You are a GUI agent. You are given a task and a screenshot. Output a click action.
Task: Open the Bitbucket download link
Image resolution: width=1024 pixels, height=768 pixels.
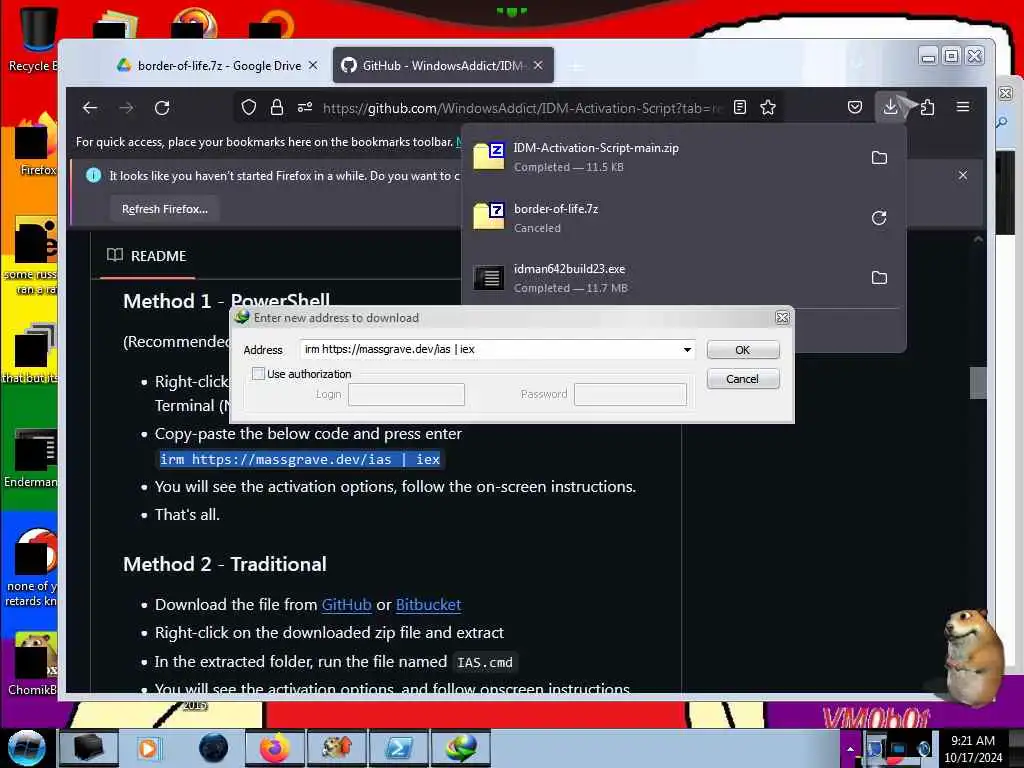click(428, 605)
